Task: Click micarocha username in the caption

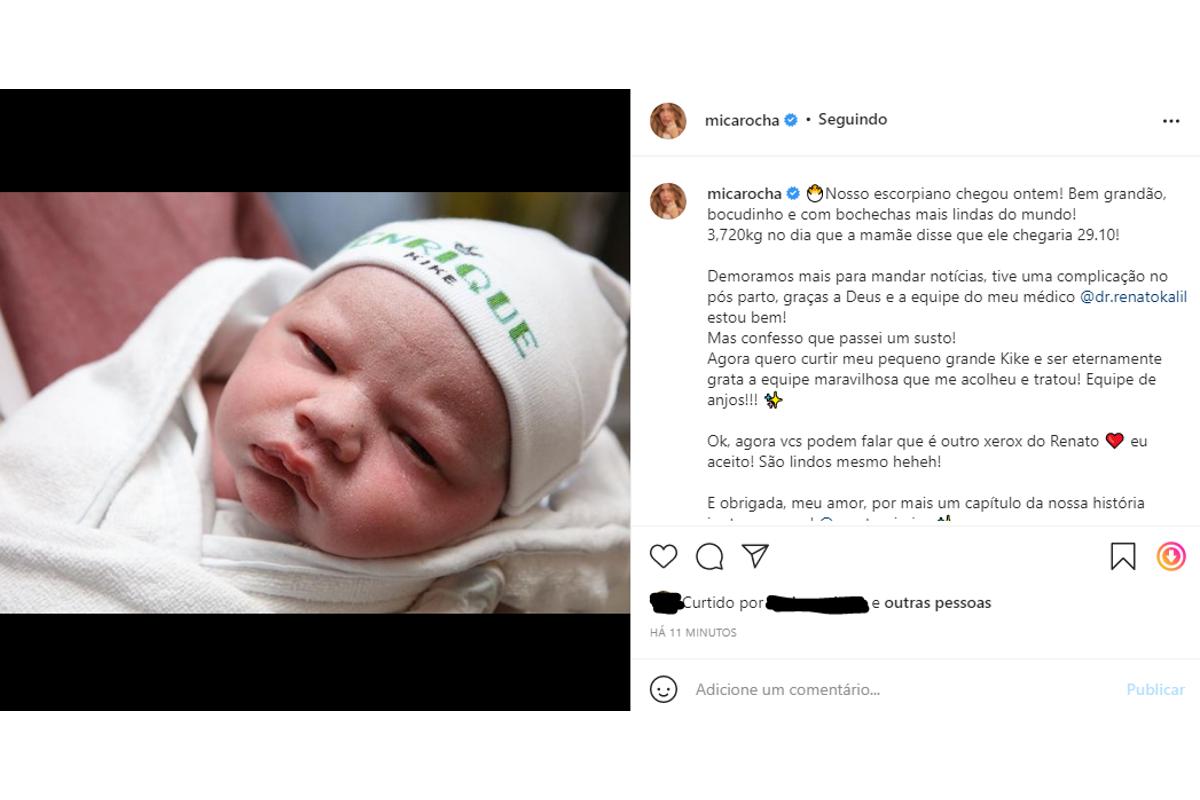Action: pyautogui.click(x=742, y=193)
